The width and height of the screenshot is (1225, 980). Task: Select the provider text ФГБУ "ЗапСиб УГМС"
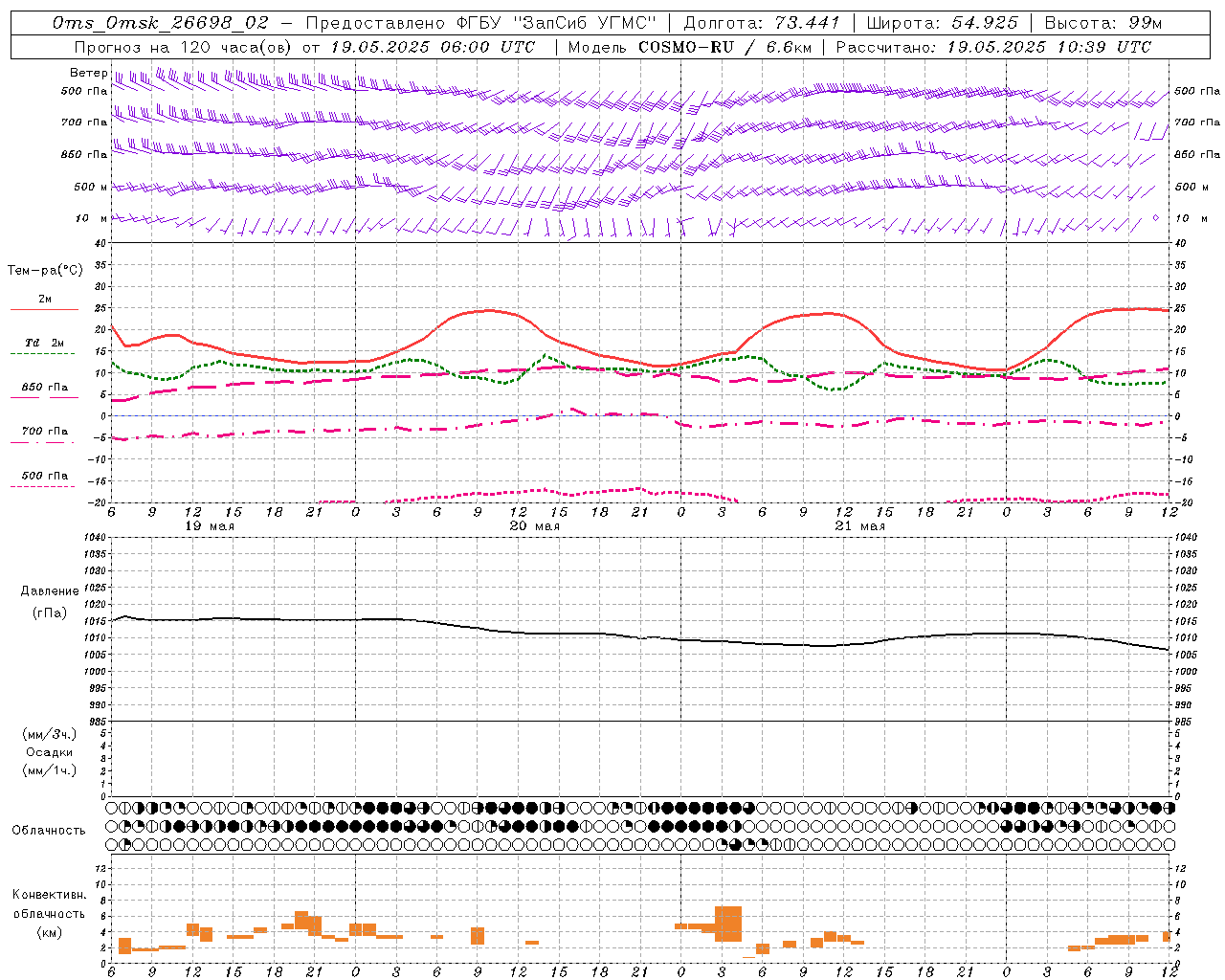point(556,23)
